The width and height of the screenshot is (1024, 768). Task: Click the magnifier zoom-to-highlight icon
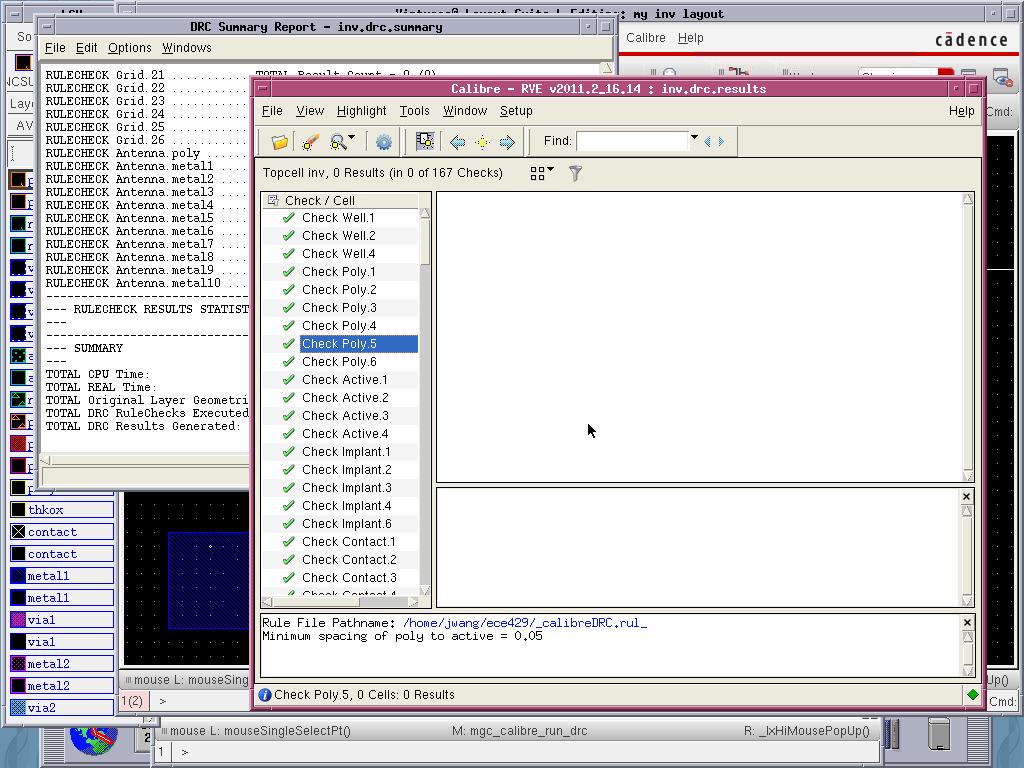[x=339, y=142]
